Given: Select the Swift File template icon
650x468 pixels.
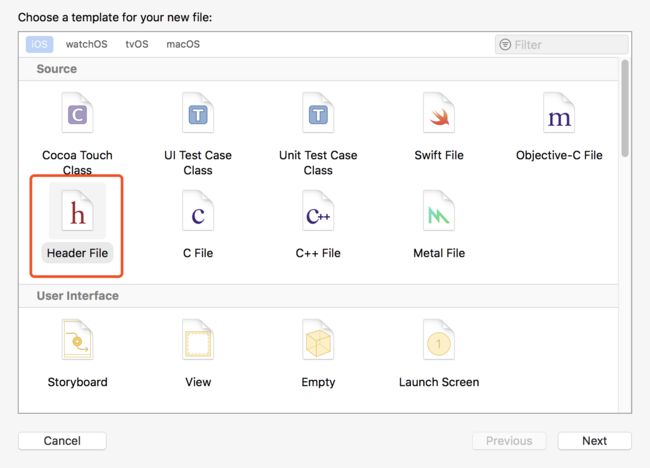Looking at the screenshot, I should (439, 113).
